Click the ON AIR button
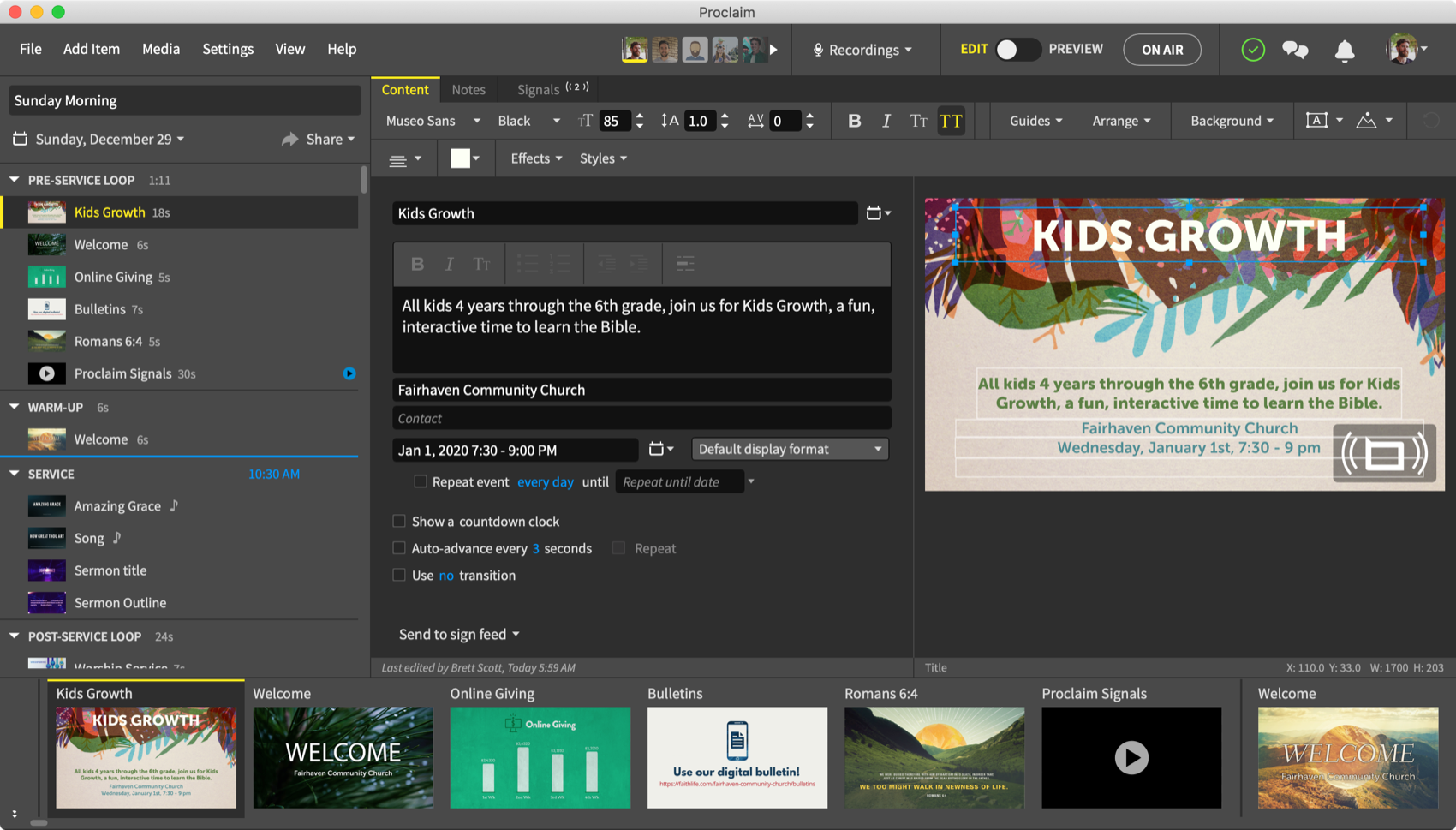This screenshot has height=830, width=1456. tap(1162, 50)
